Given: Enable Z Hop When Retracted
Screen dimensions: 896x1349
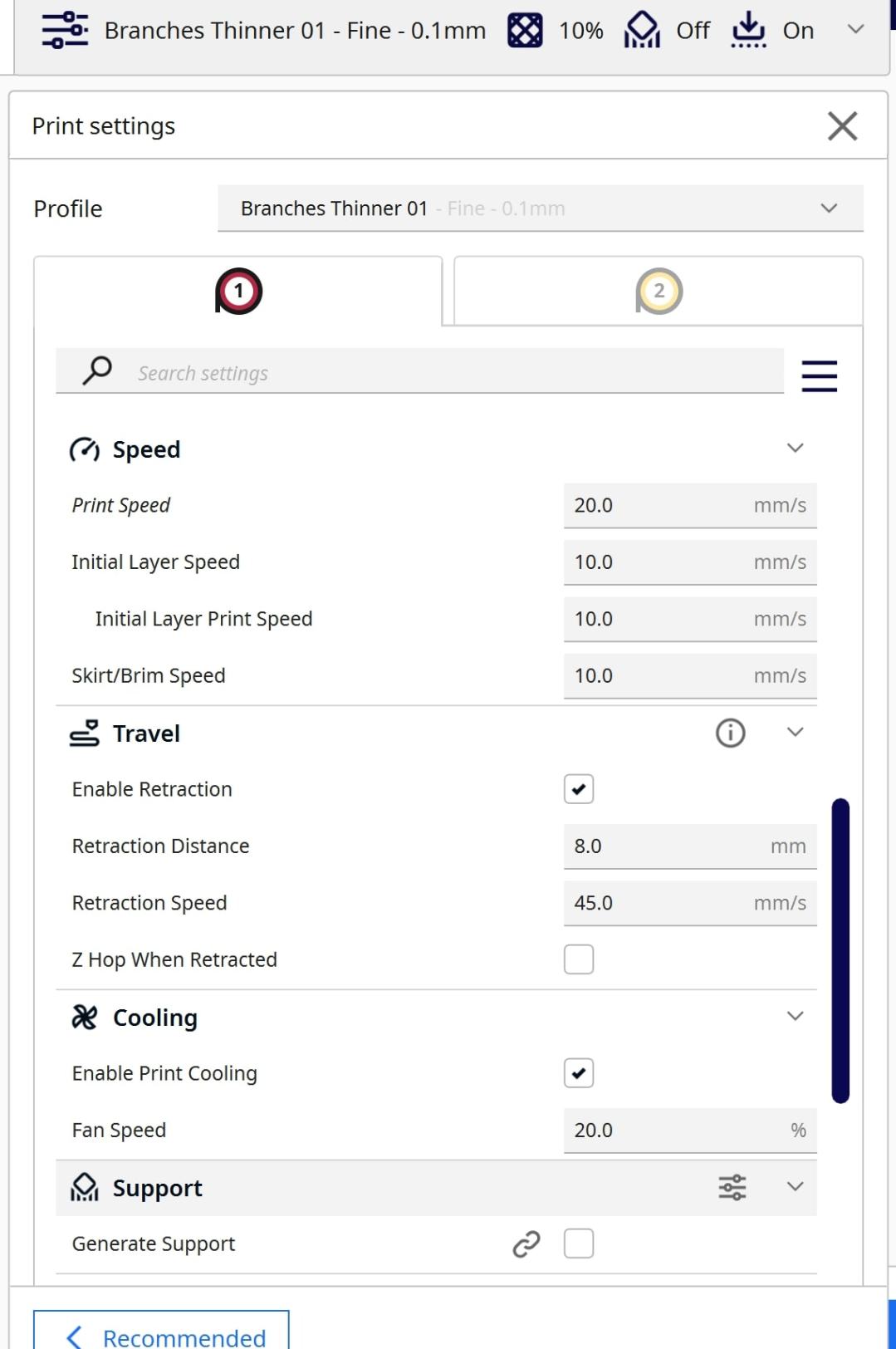Looking at the screenshot, I should pyautogui.click(x=579, y=959).
